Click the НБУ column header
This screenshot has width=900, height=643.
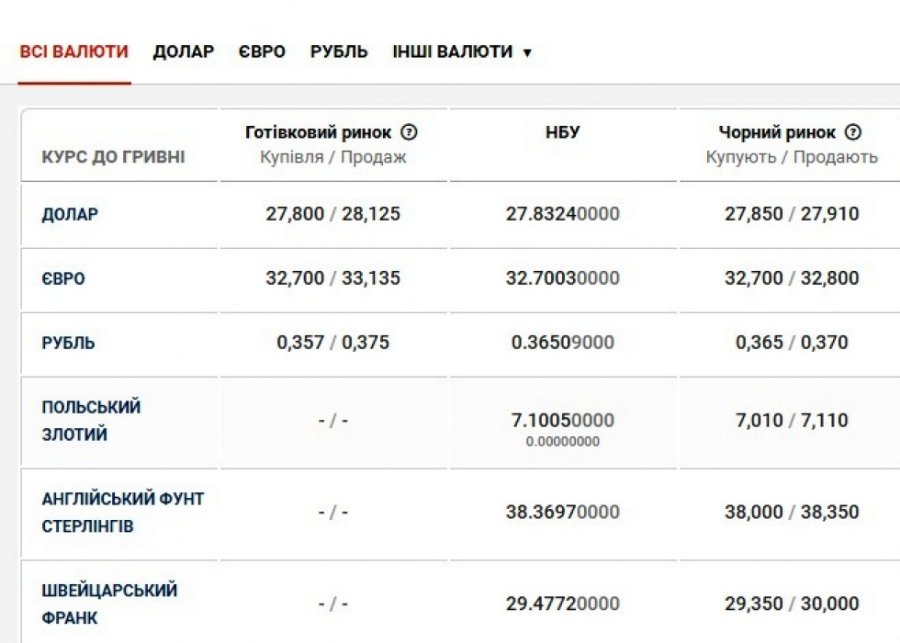[563, 132]
